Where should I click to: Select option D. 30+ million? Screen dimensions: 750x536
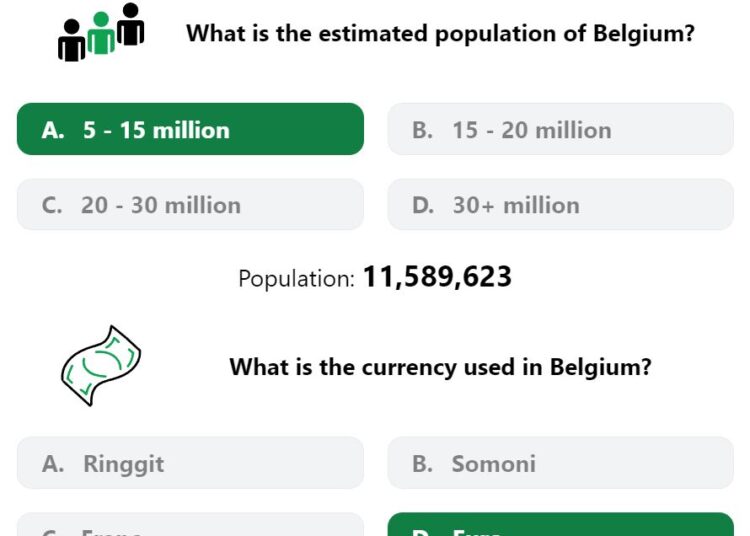(x=560, y=205)
